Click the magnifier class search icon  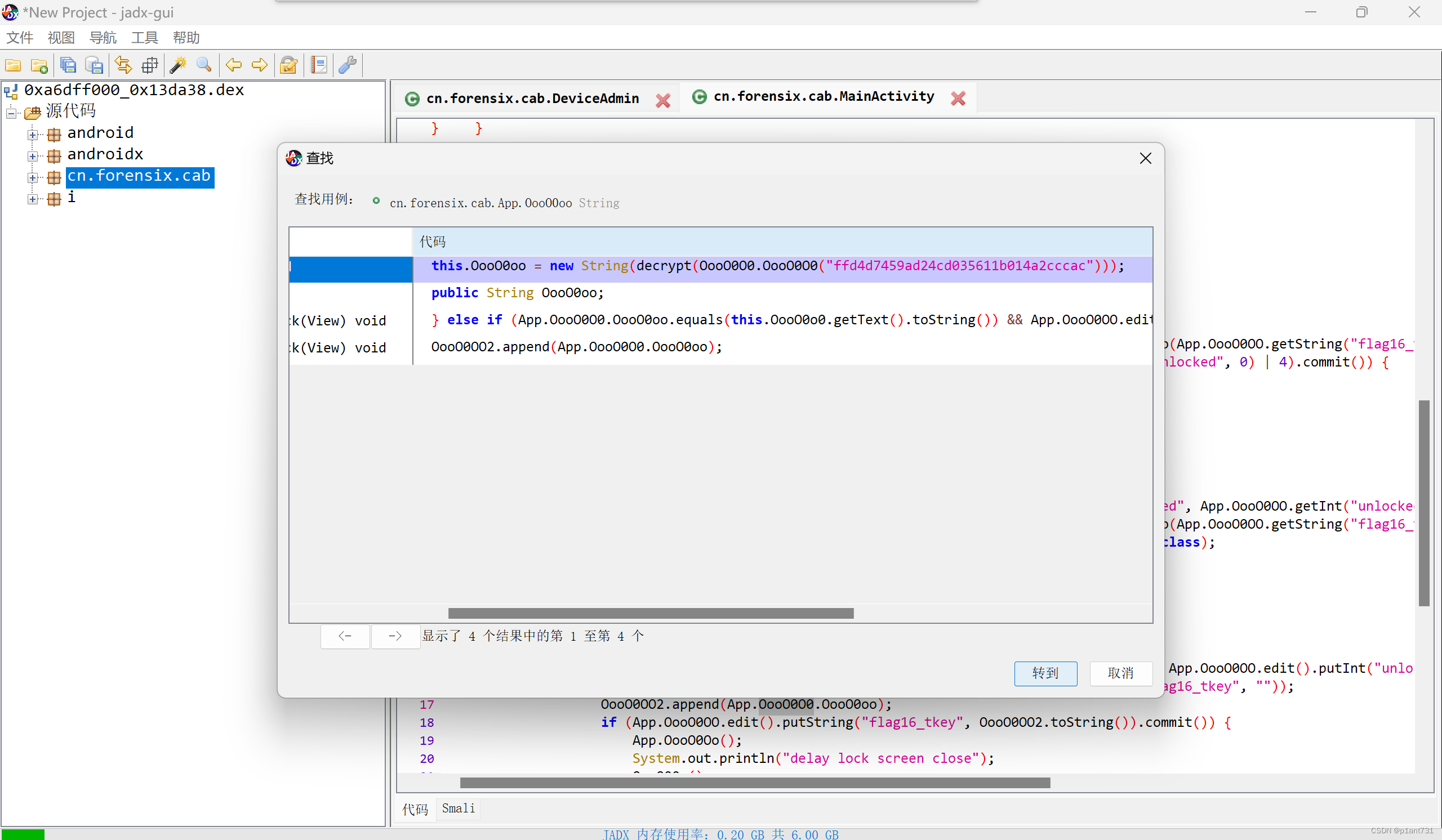pos(204,65)
